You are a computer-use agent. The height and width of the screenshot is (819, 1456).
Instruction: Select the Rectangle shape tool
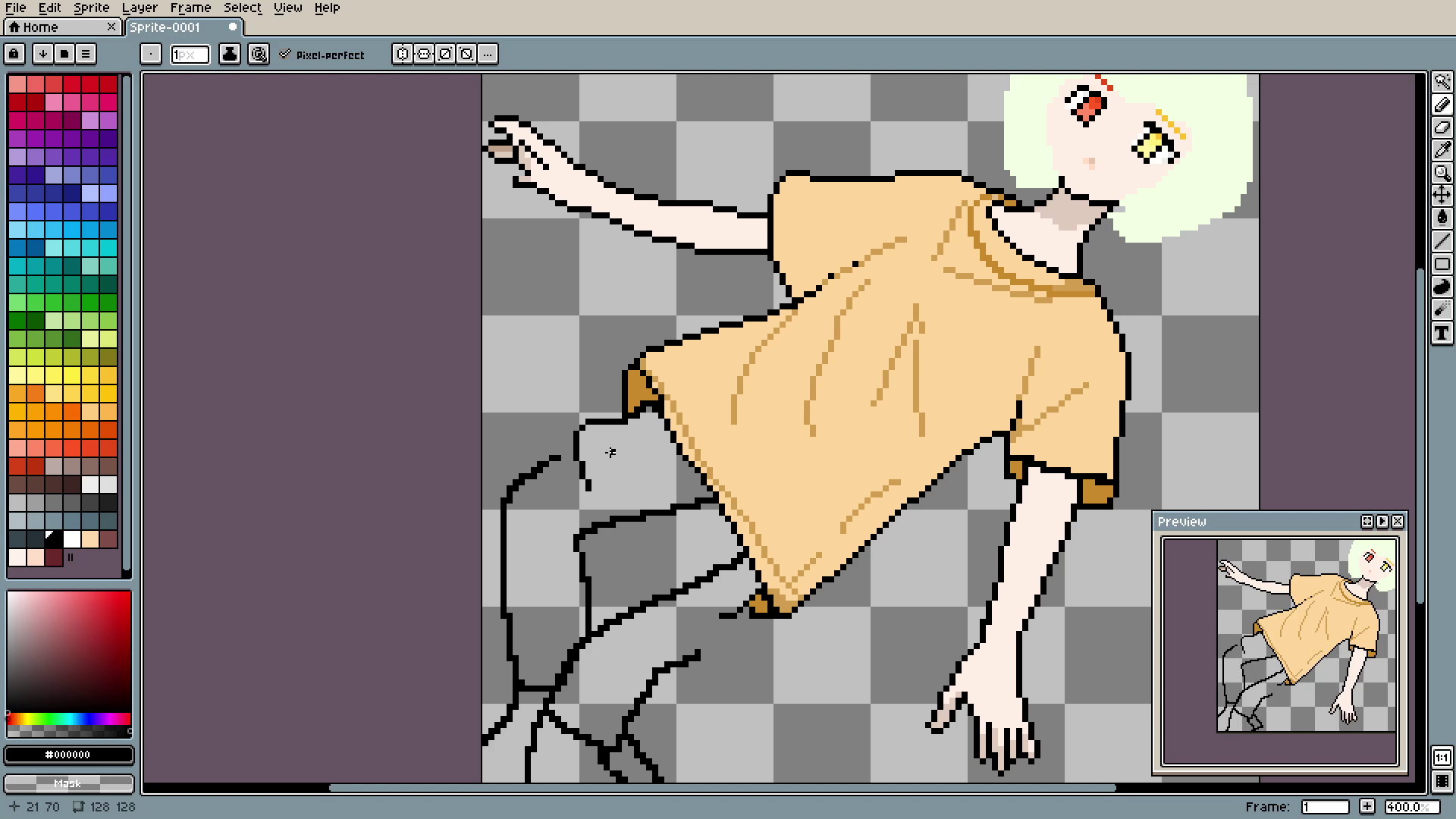coord(1442,264)
